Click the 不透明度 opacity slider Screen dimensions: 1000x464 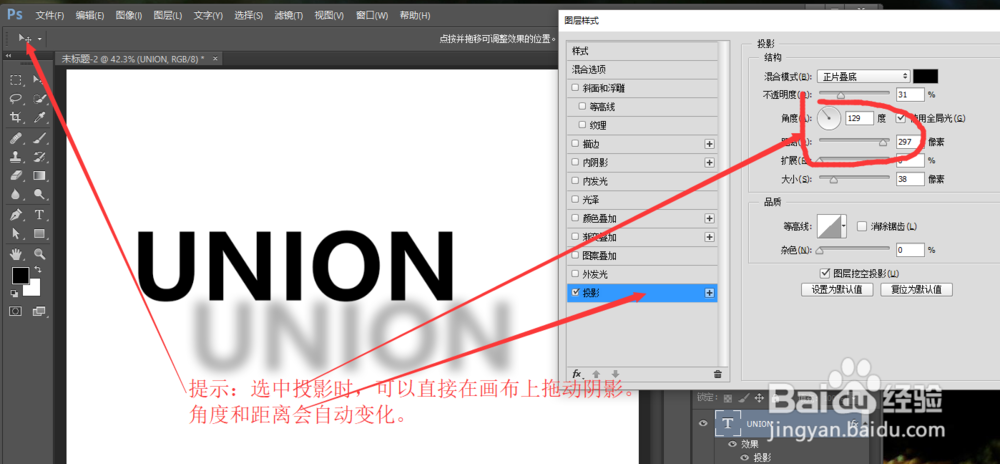854,95
